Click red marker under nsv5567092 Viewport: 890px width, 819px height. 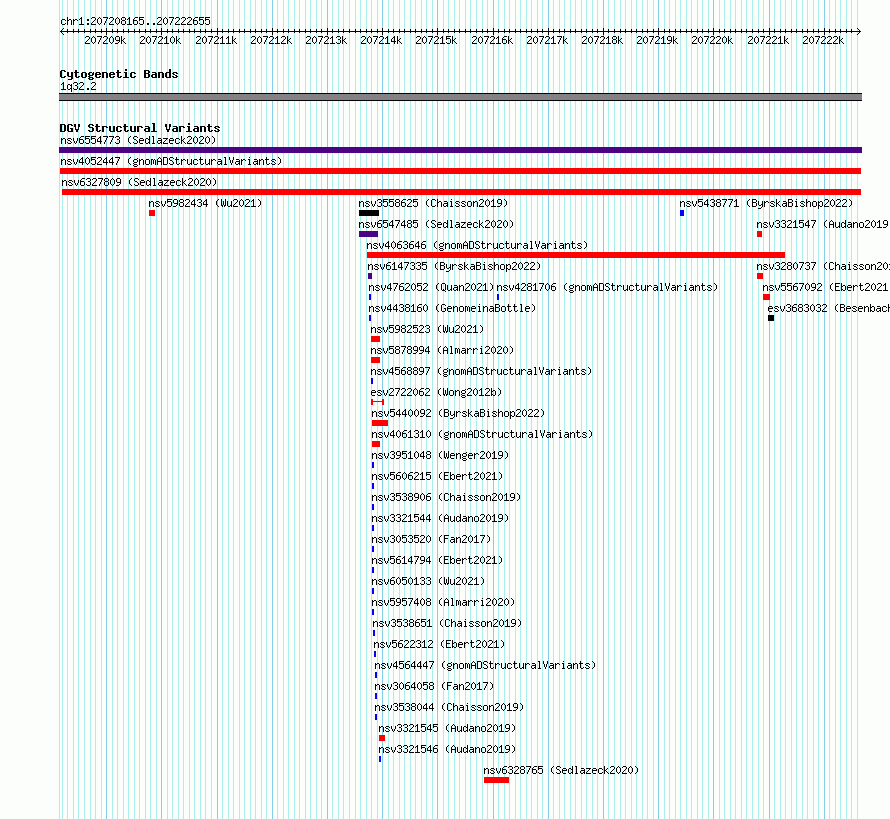[x=766, y=297]
